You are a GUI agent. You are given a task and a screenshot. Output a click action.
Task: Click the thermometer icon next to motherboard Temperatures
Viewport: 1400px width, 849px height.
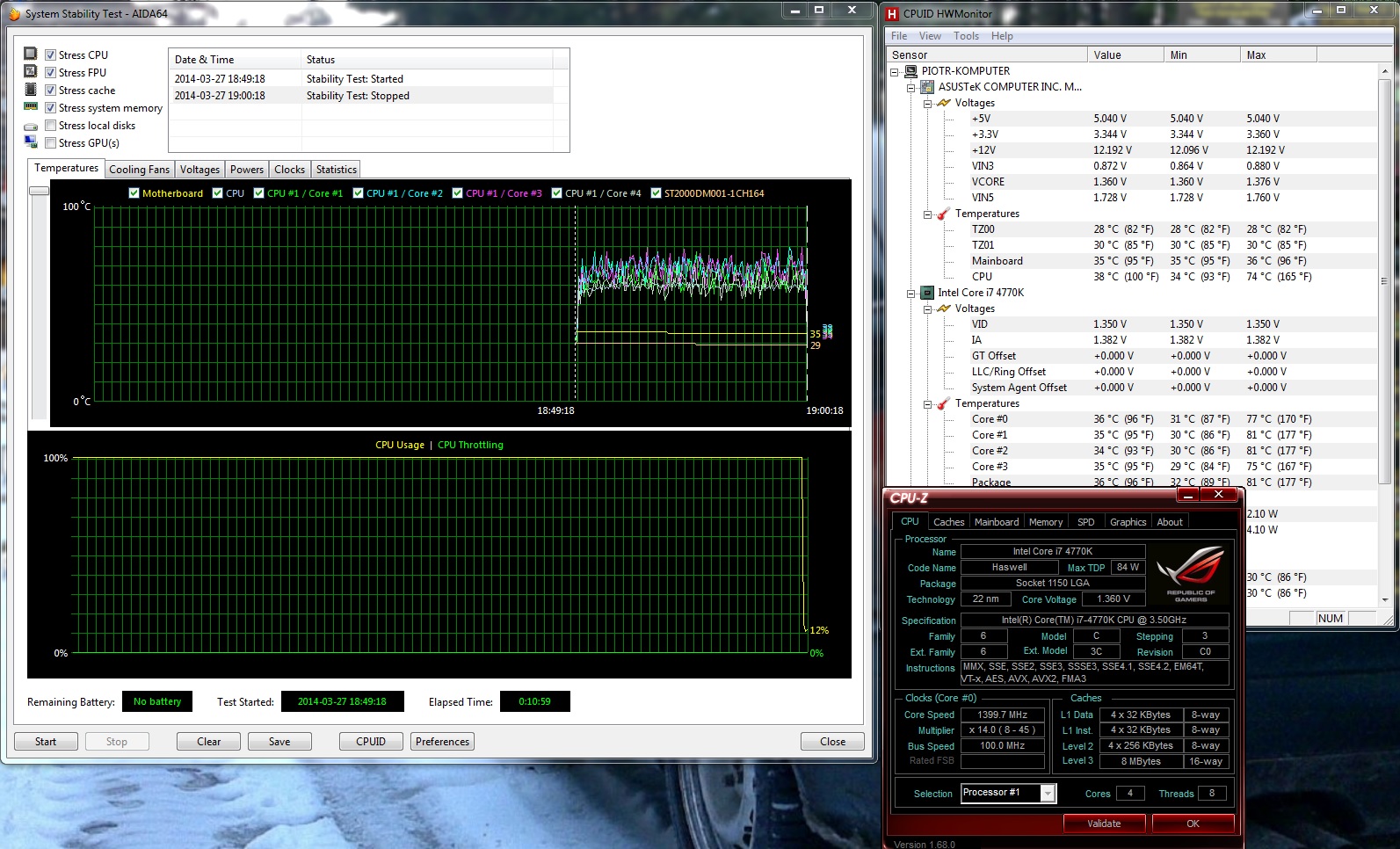[943, 214]
